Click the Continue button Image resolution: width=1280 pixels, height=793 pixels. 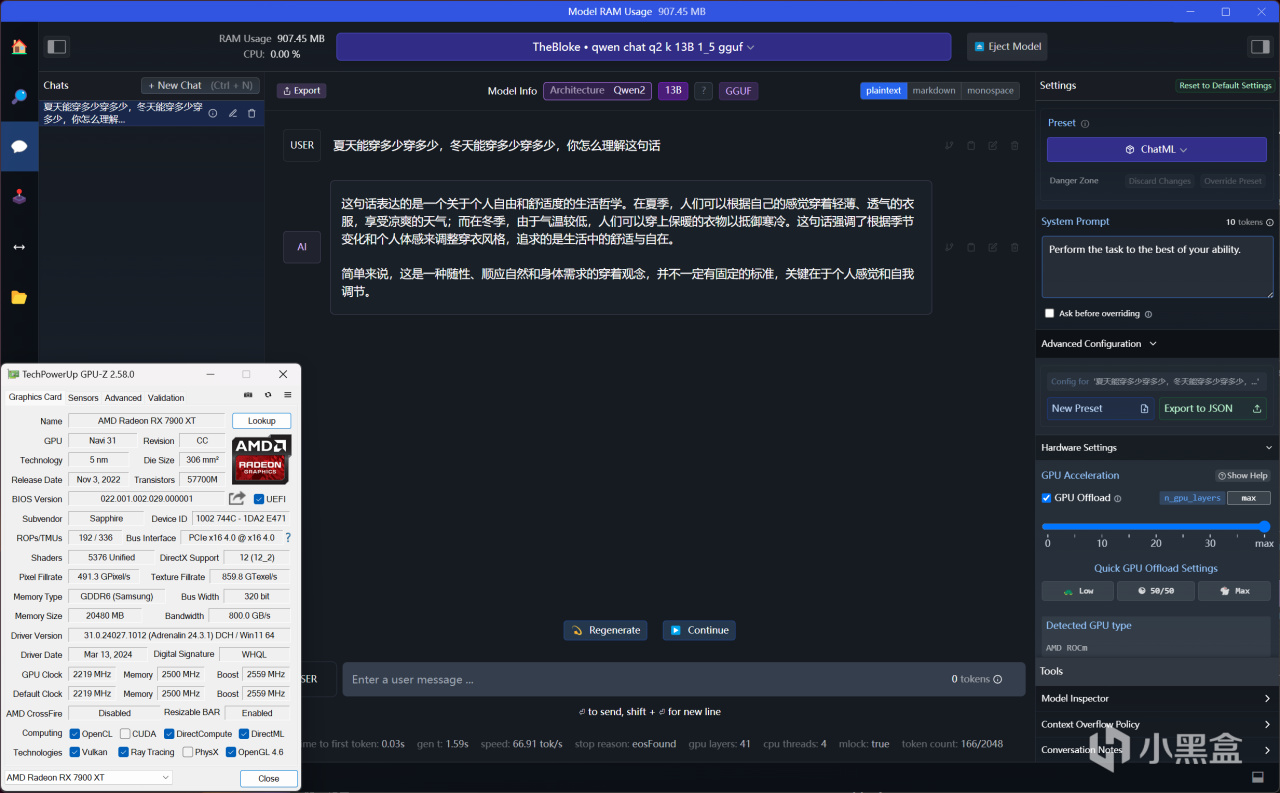click(699, 630)
